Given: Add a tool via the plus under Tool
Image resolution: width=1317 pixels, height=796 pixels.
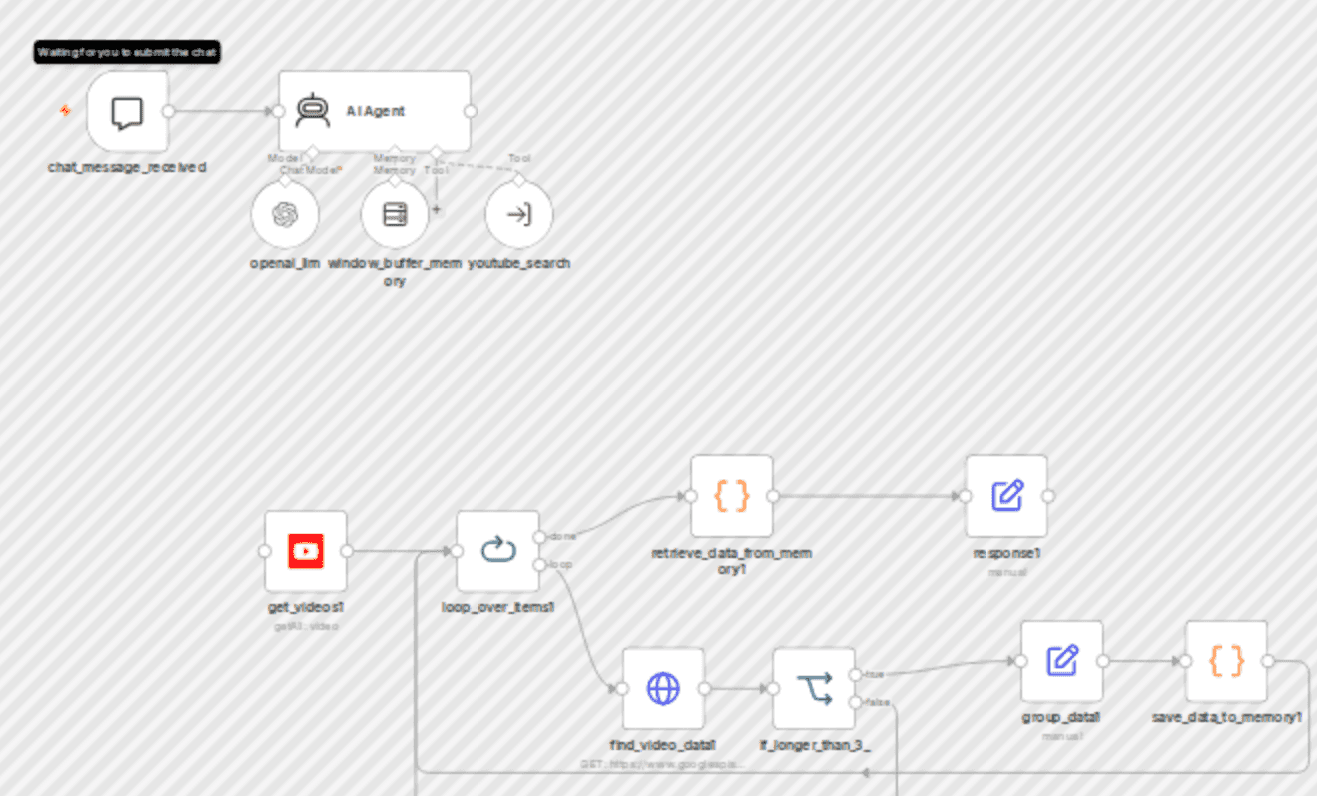Looking at the screenshot, I should (436, 210).
